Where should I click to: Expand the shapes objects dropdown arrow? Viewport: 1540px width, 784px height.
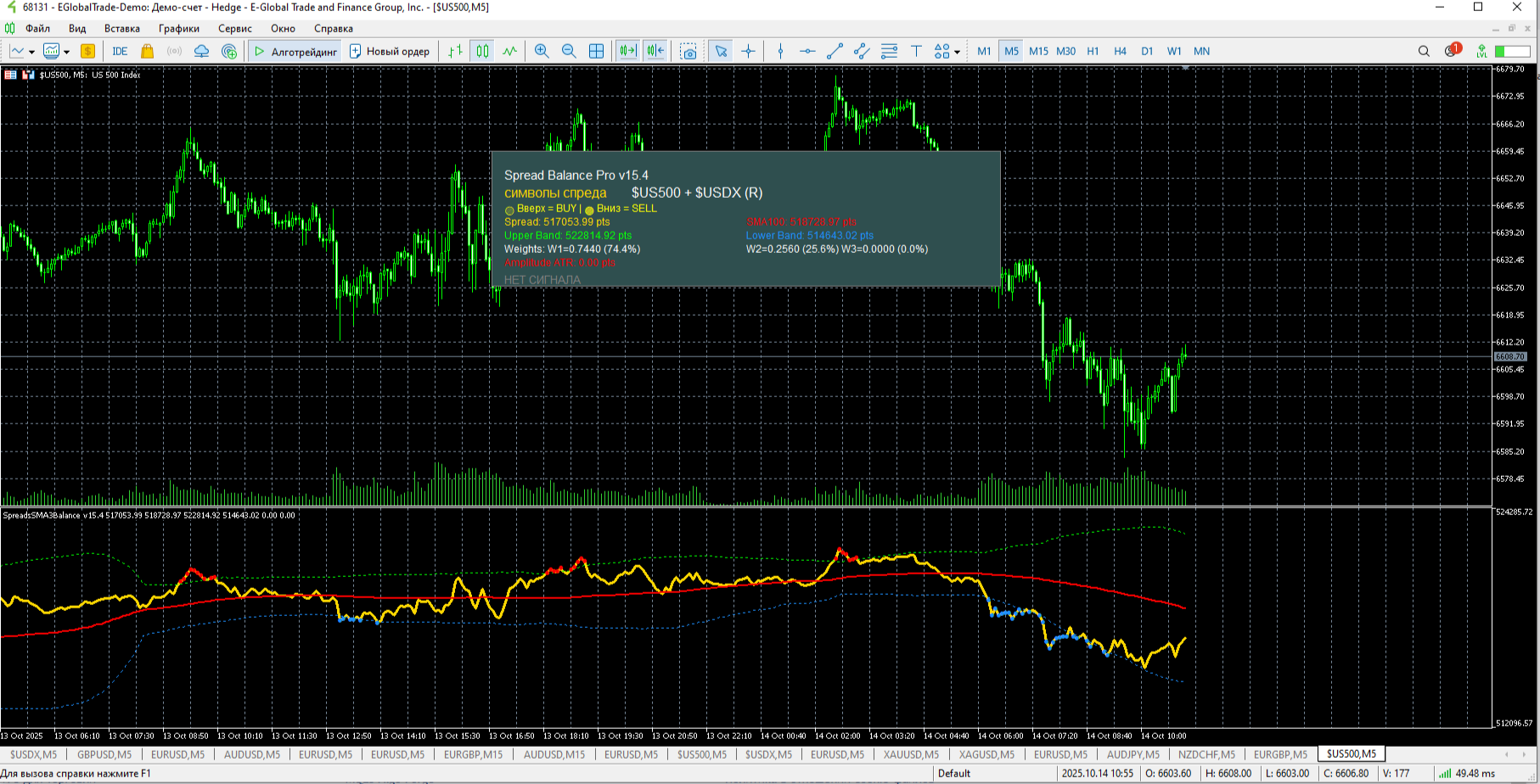(957, 52)
